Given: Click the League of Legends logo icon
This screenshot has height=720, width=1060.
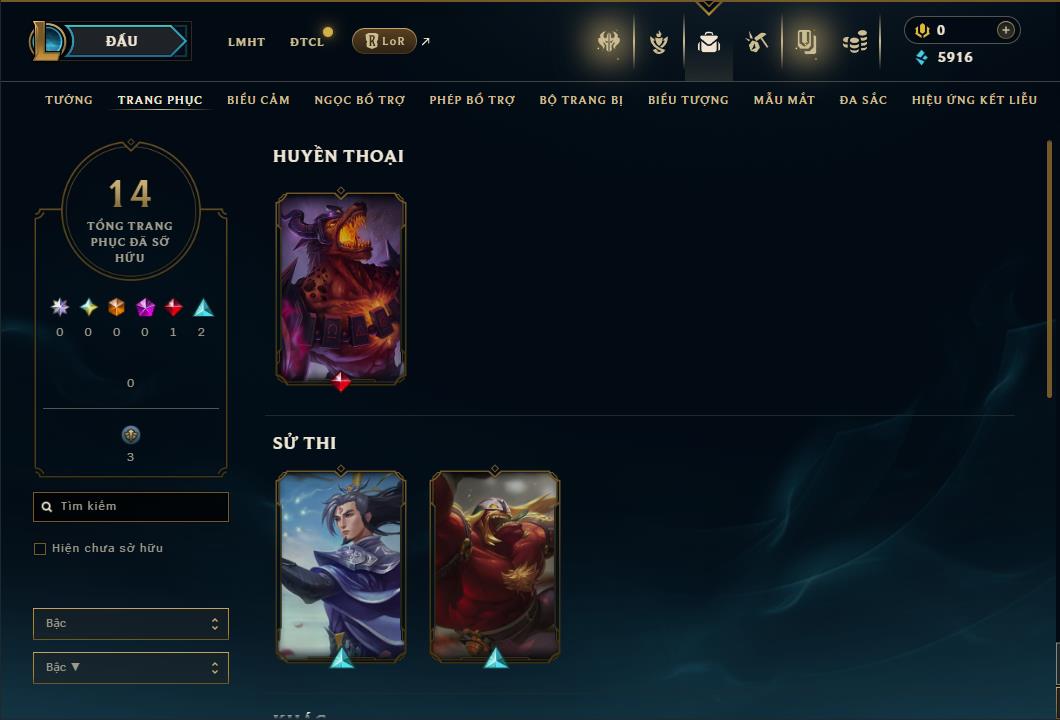Looking at the screenshot, I should click(x=46, y=41).
